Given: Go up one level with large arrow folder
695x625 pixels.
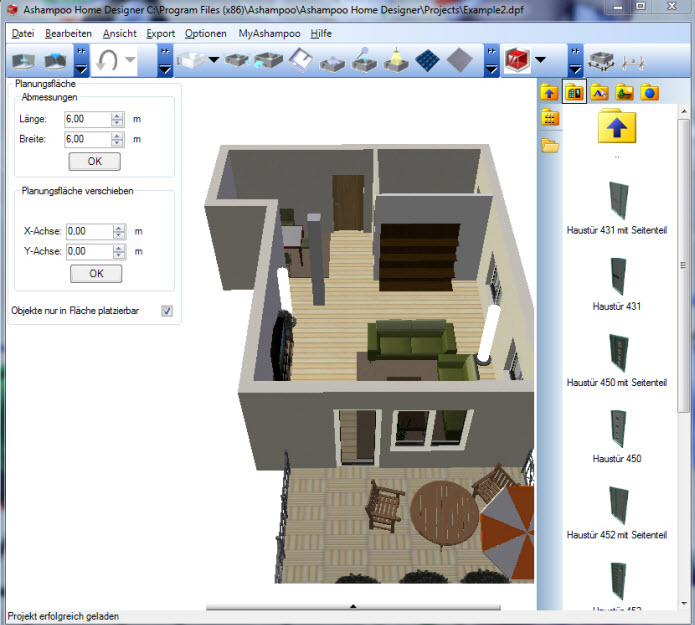Looking at the screenshot, I should click(617, 126).
